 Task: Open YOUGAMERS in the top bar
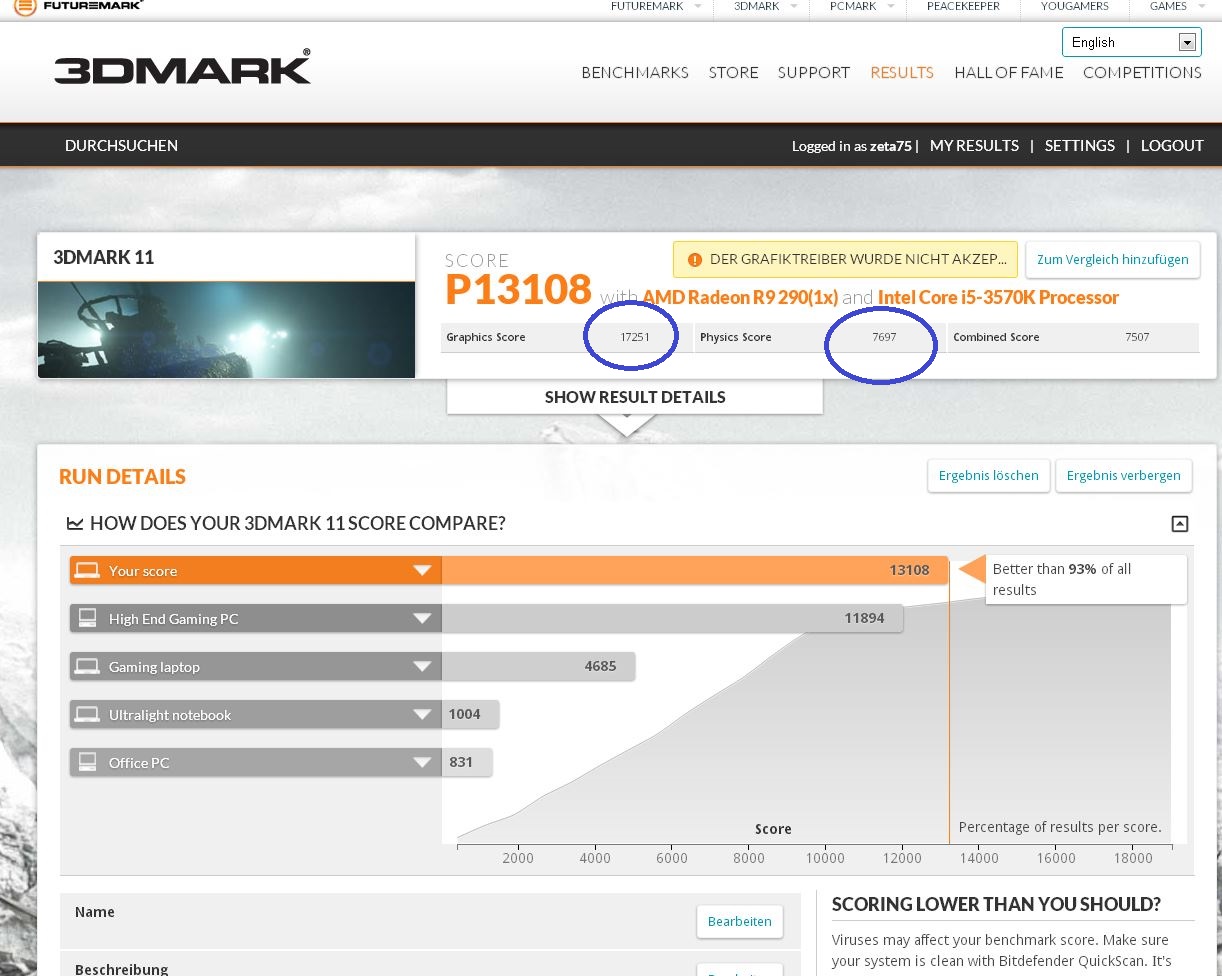click(1075, 6)
